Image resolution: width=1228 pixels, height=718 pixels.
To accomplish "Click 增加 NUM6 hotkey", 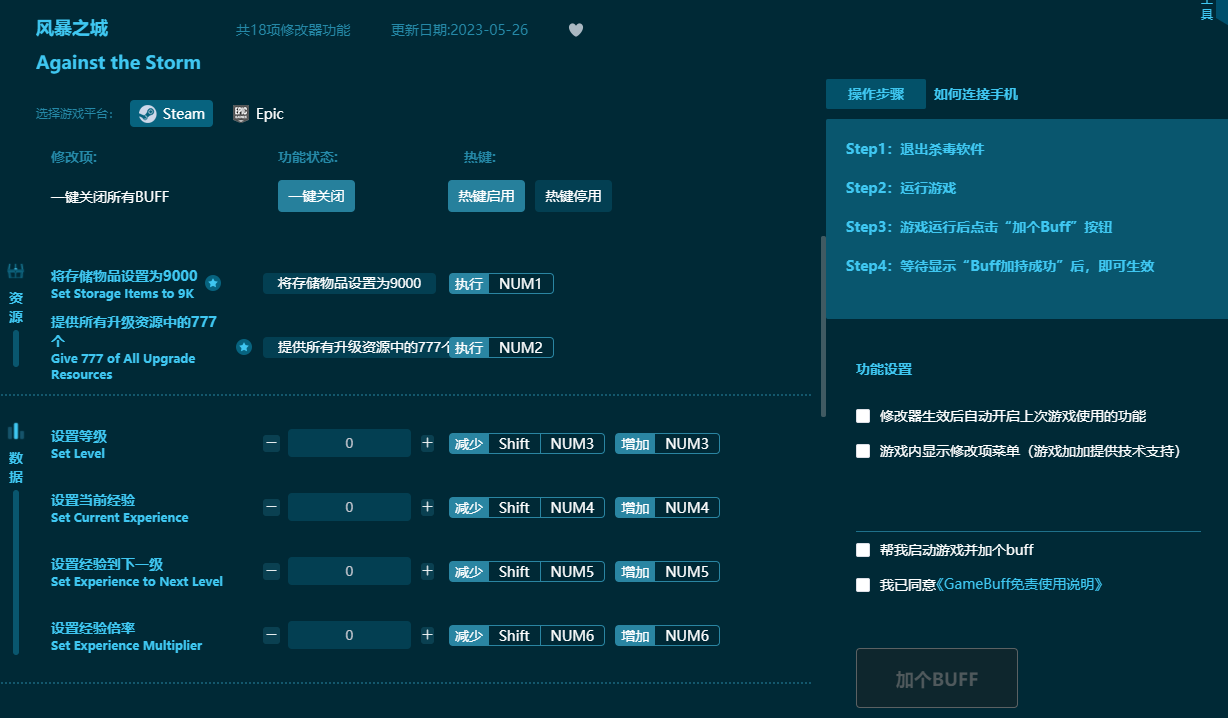I will [x=667, y=635].
